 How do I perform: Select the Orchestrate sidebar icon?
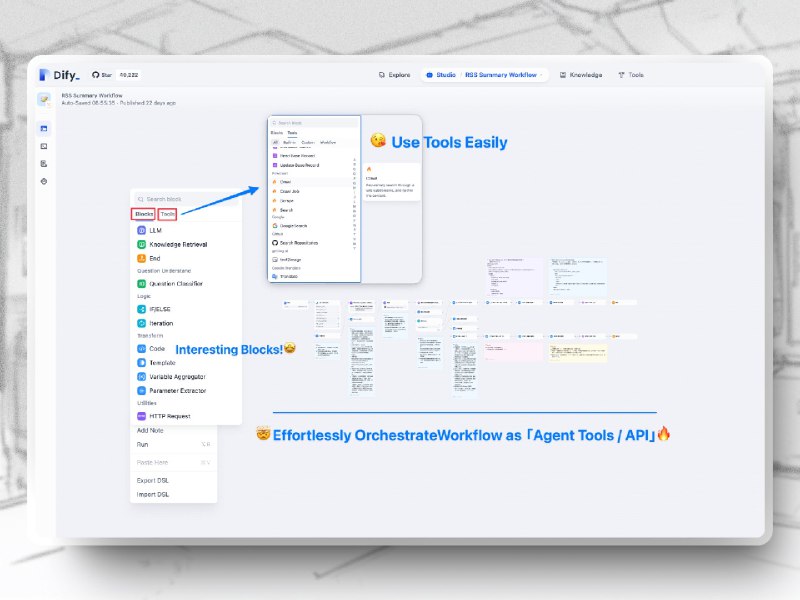pos(44,129)
